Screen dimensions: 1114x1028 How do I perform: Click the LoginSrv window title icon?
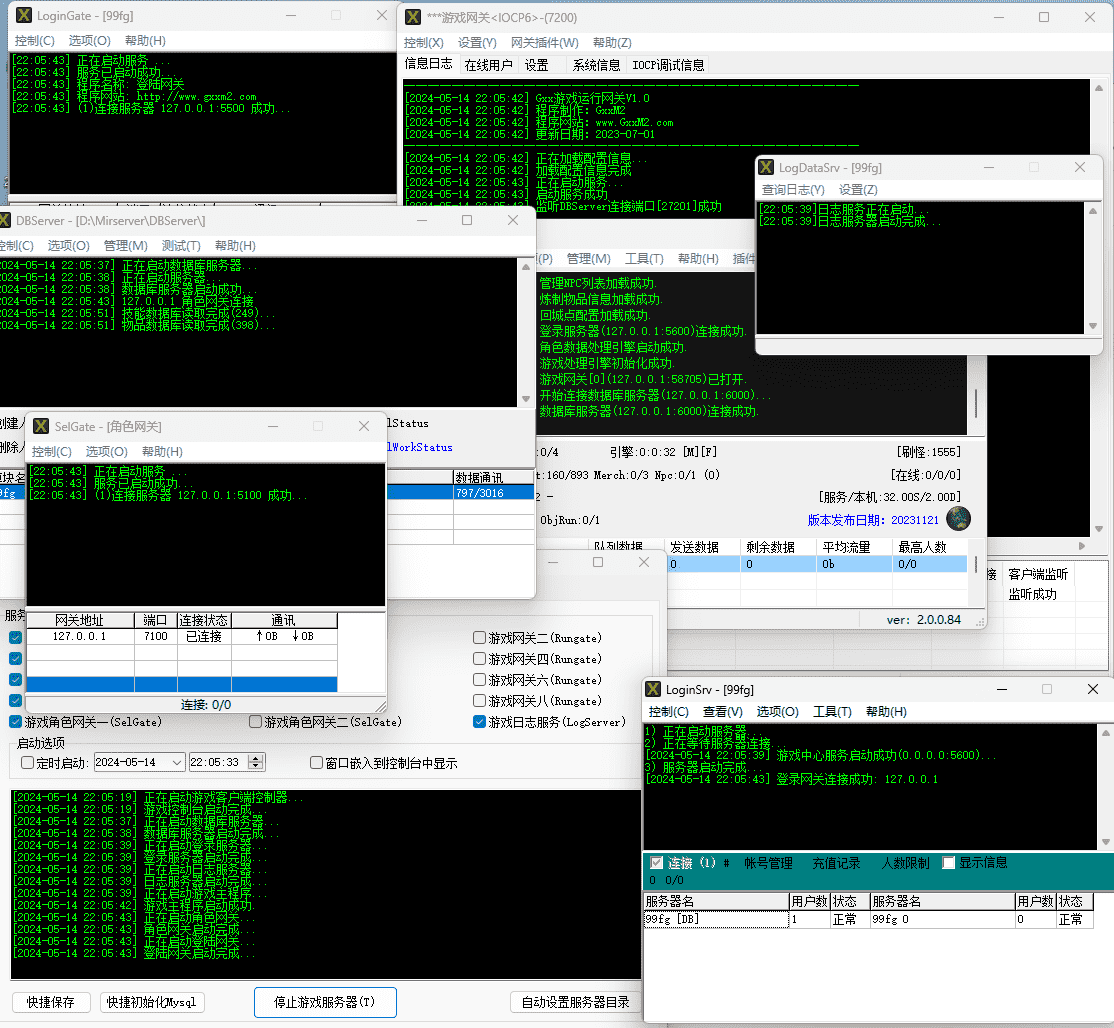[653, 689]
